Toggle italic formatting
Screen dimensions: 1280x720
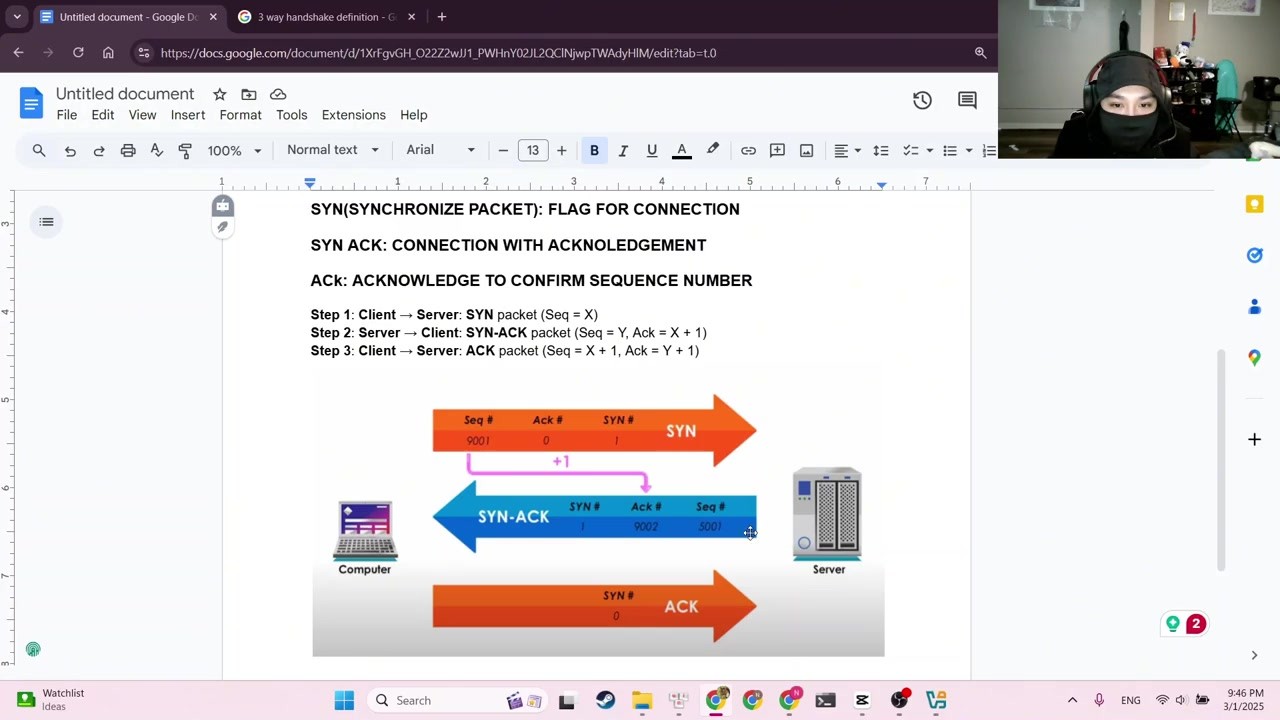point(623,151)
